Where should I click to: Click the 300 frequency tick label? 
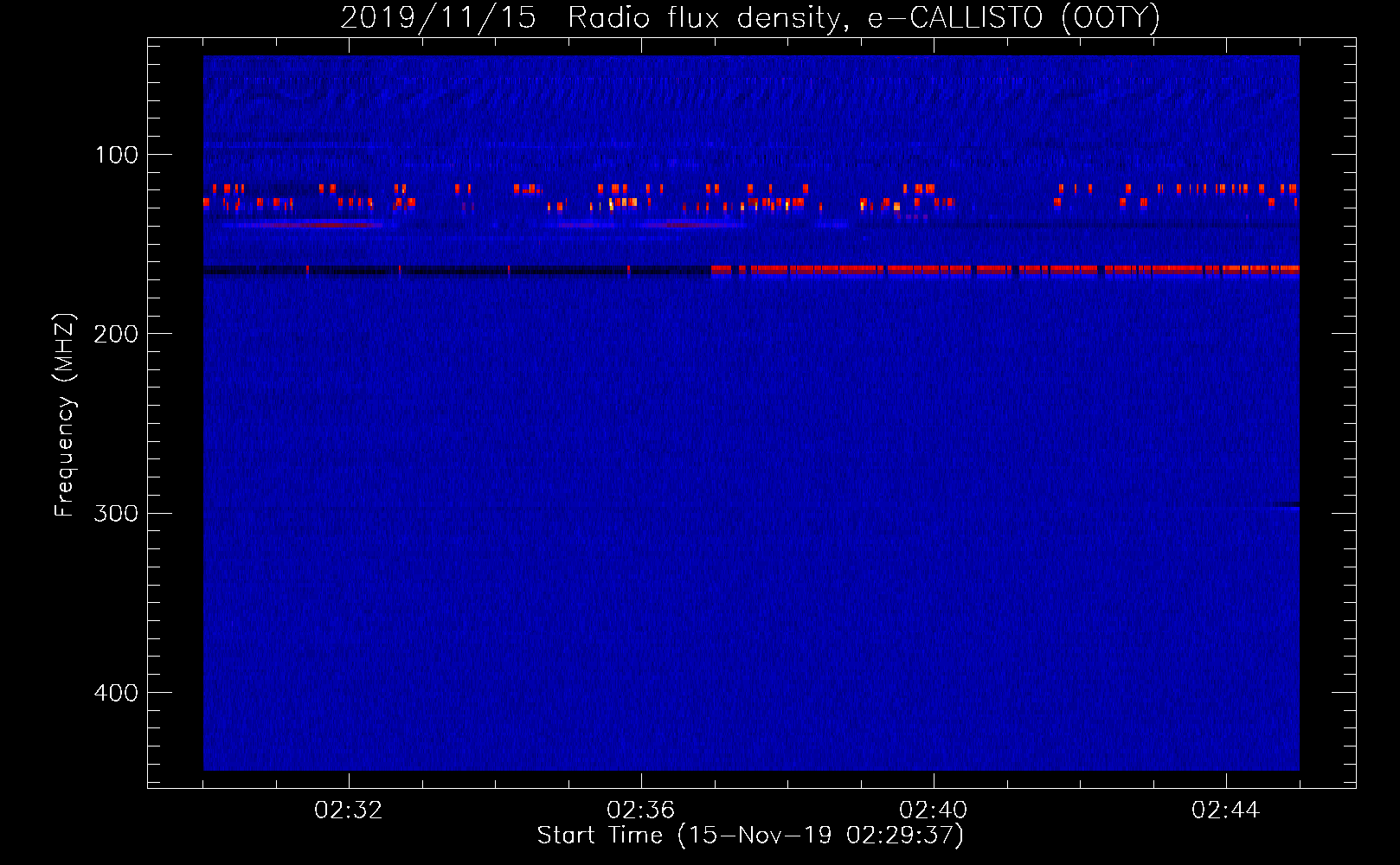tap(116, 513)
